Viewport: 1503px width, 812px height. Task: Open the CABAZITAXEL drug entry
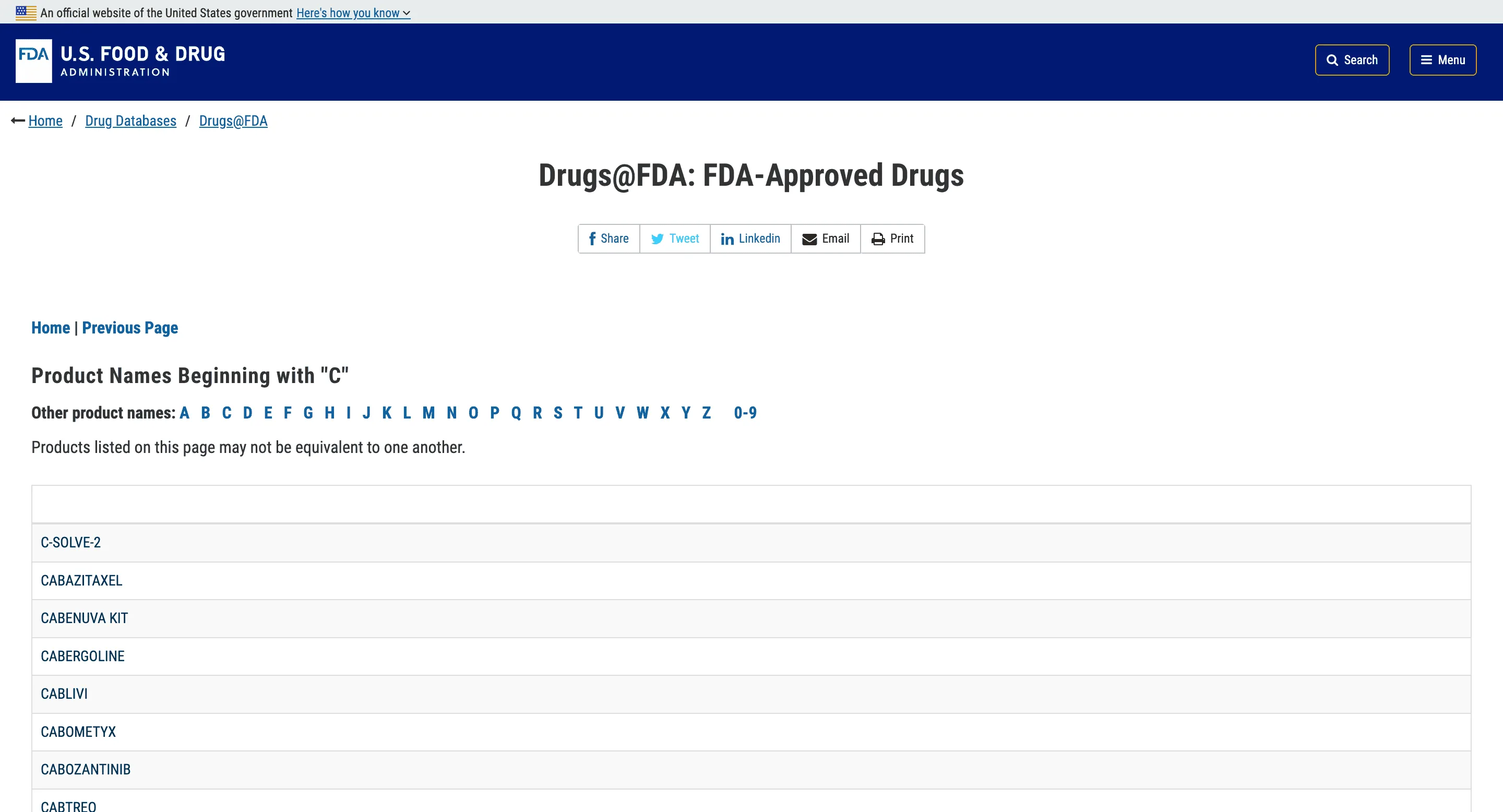[81, 580]
